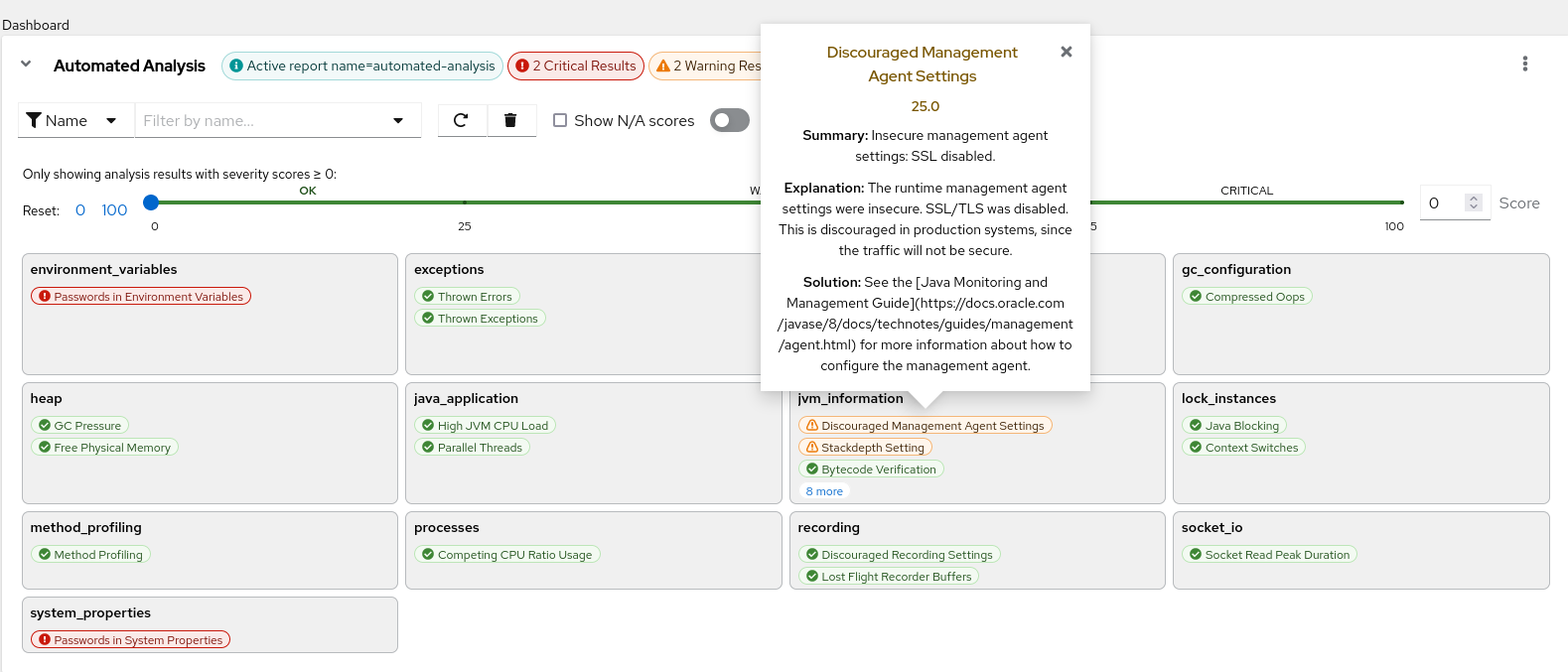Collapse the Automated Analysis card

coord(27,65)
